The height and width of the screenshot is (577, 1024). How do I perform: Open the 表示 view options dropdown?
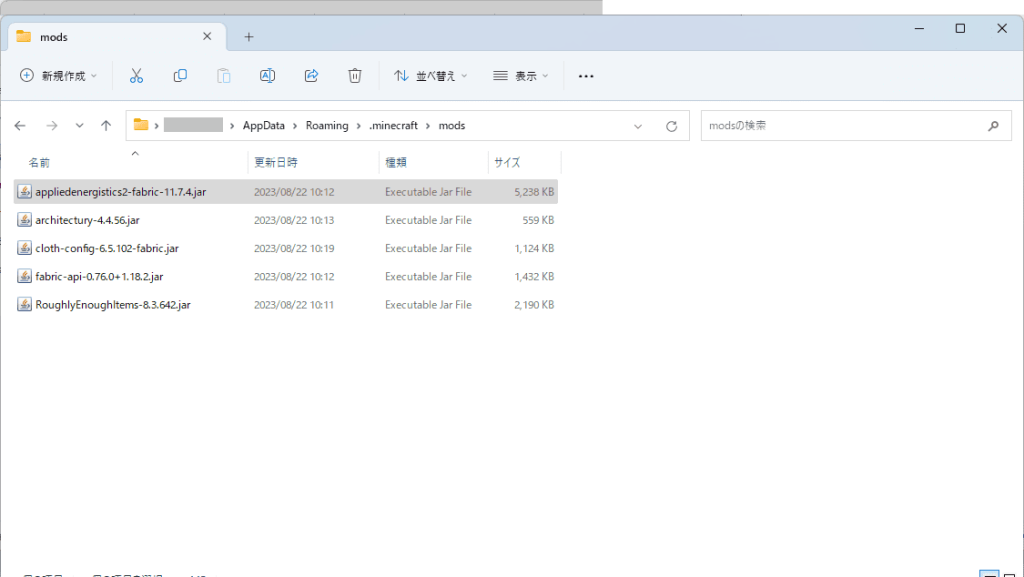point(520,76)
